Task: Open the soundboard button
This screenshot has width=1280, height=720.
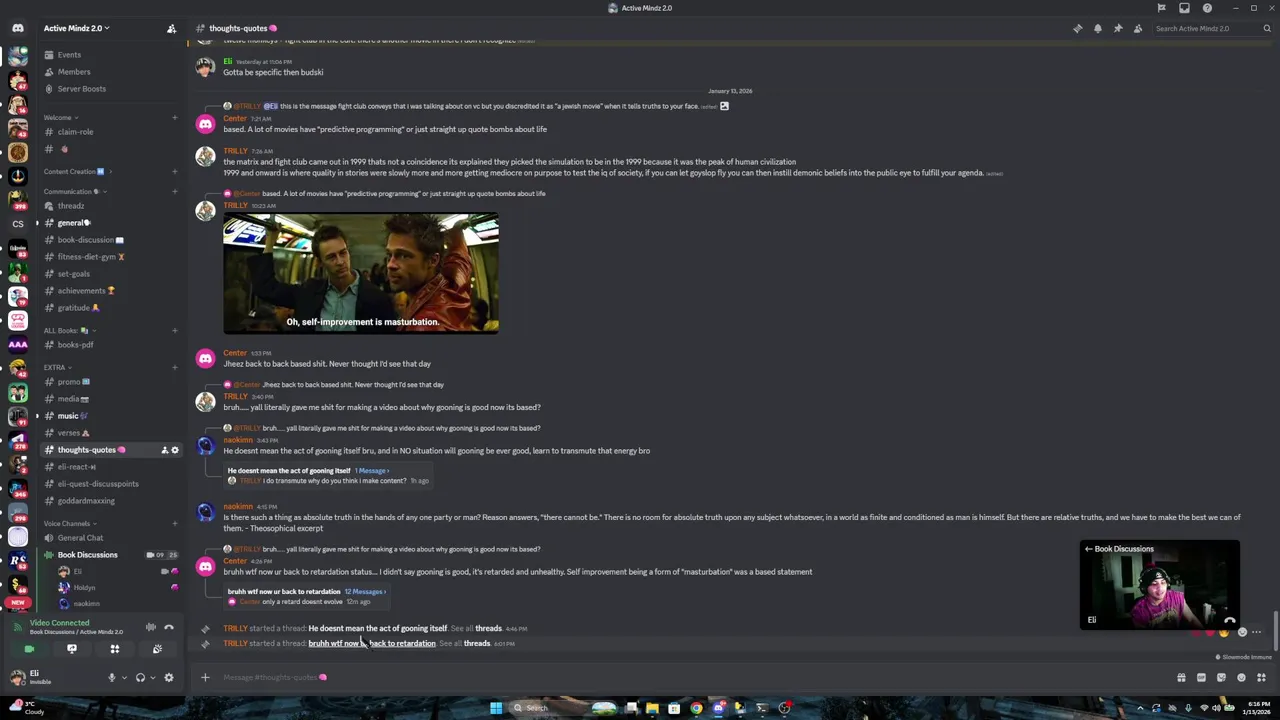Action: pos(157,649)
